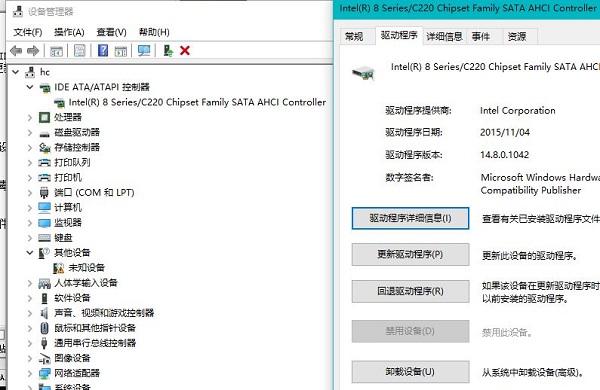Click the Back arrow toolbar icon

pyautogui.click(x=16, y=51)
